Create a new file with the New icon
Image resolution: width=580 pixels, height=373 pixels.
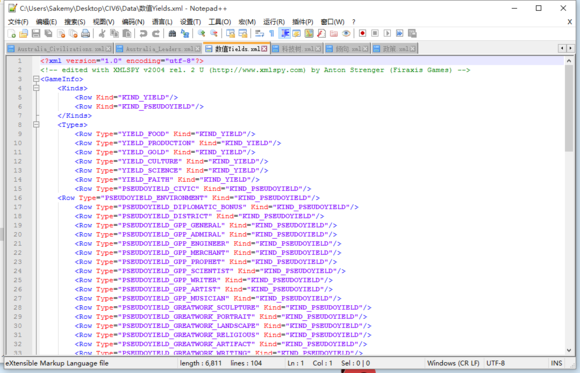(x=11, y=34)
